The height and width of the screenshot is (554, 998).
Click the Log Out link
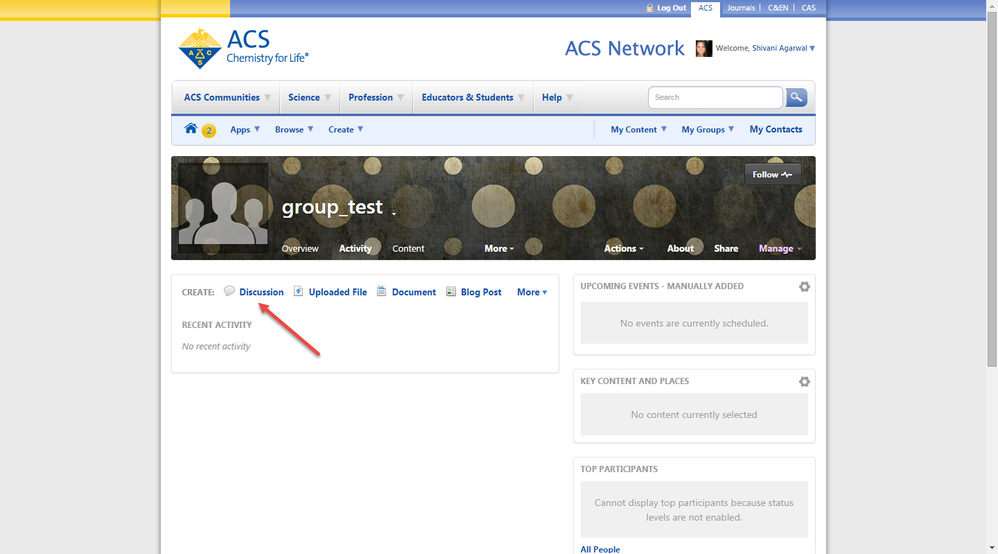pyautogui.click(x=671, y=8)
